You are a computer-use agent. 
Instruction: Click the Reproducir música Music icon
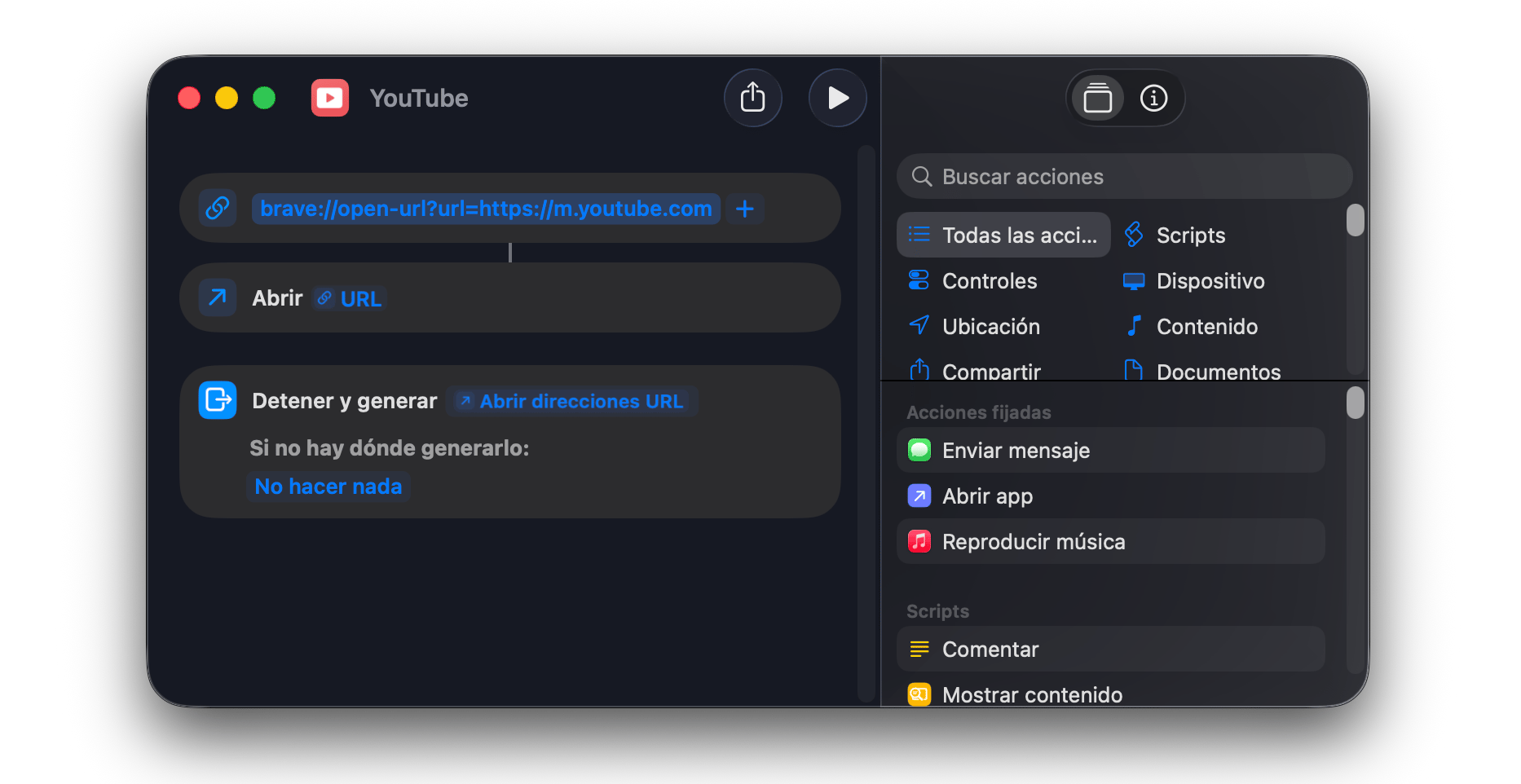pyautogui.click(x=919, y=541)
